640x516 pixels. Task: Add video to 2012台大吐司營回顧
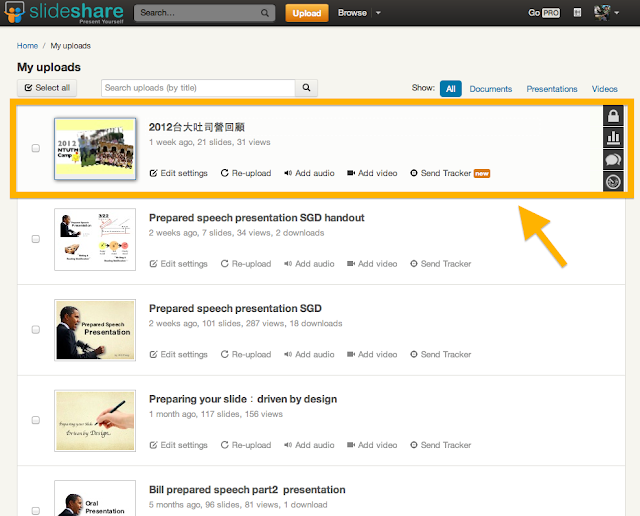[372, 173]
